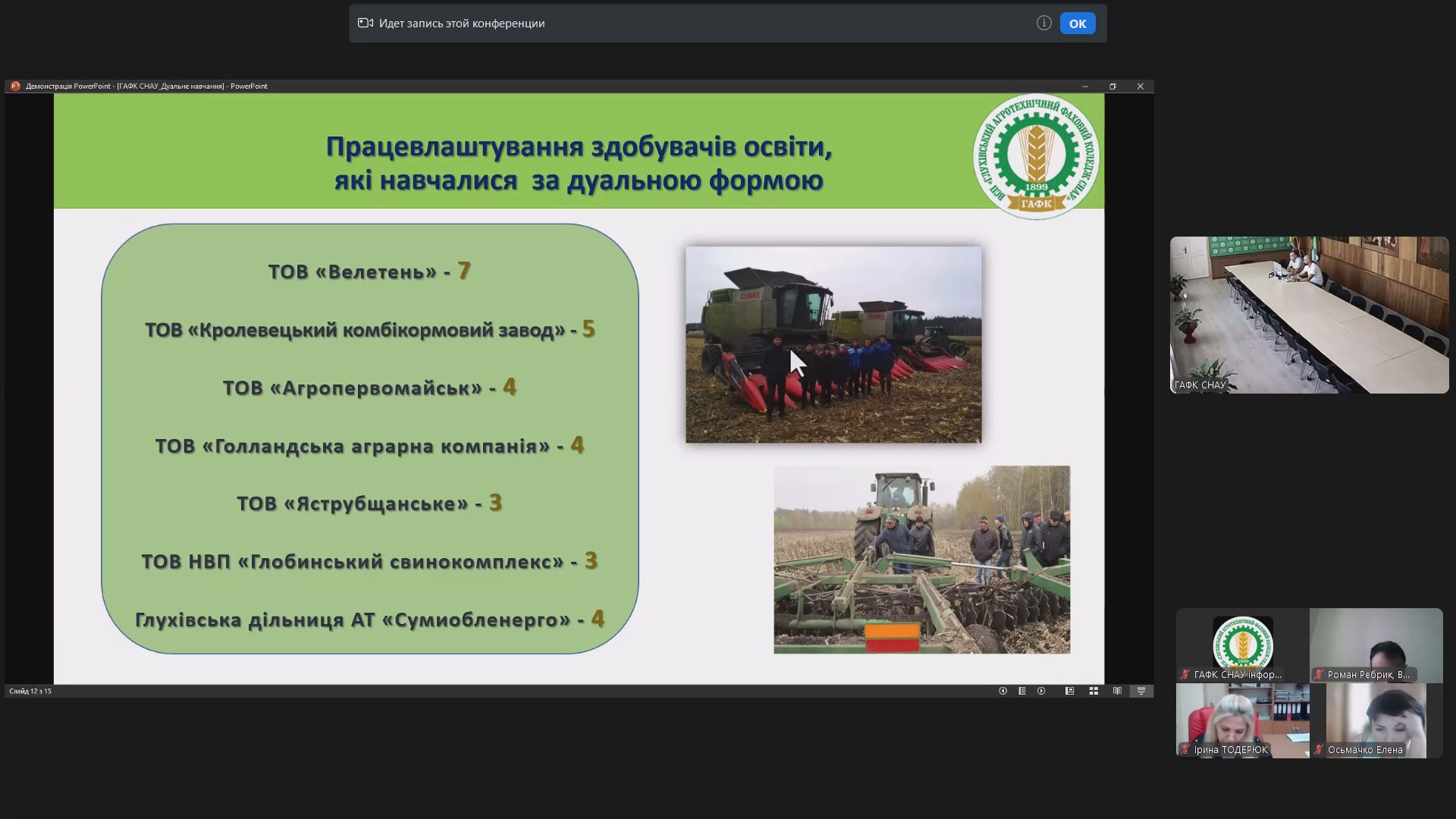Select the ГАФК СНАУ Інфор... participant tile

[1242, 645]
